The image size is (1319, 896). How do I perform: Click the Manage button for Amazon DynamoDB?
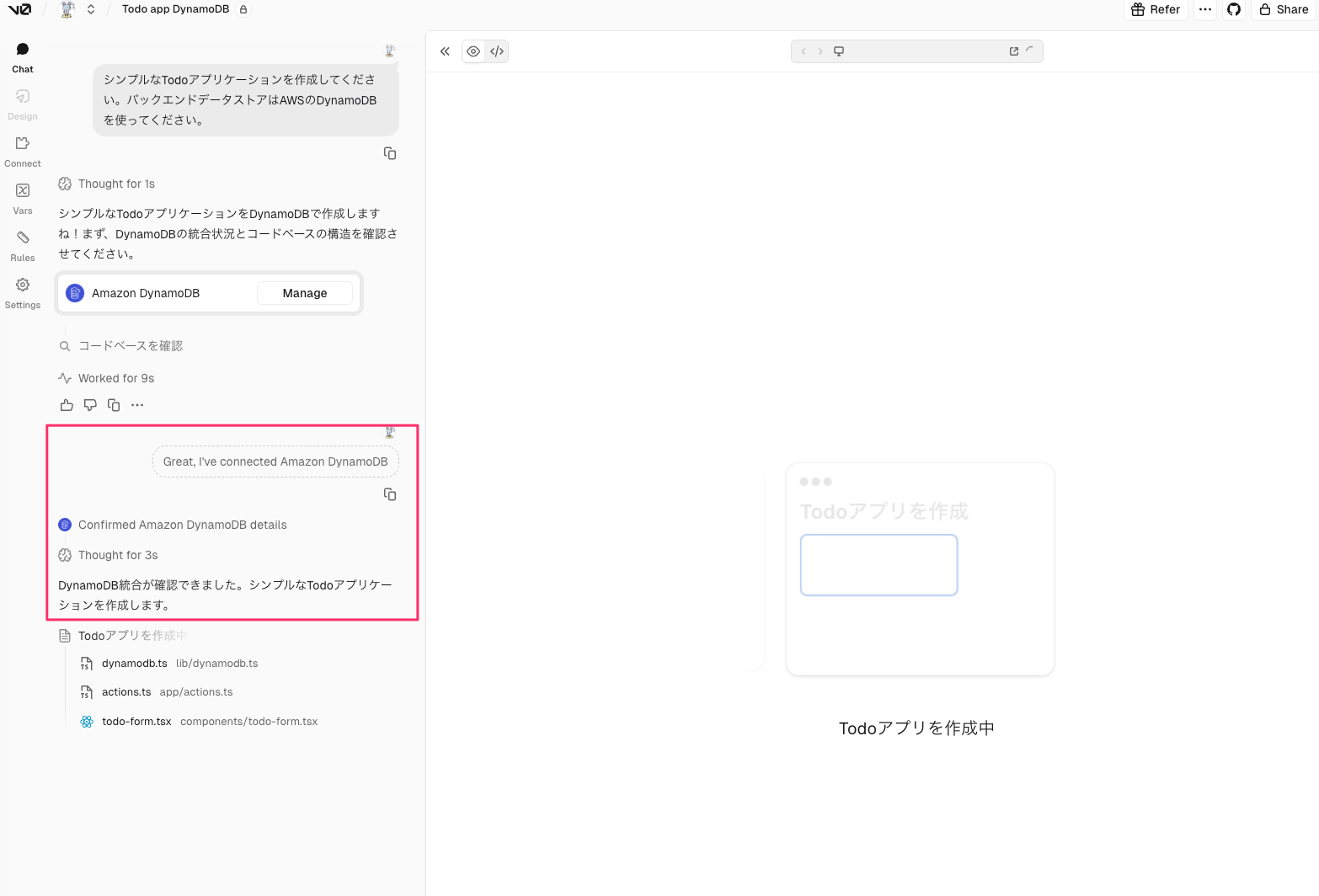click(305, 292)
